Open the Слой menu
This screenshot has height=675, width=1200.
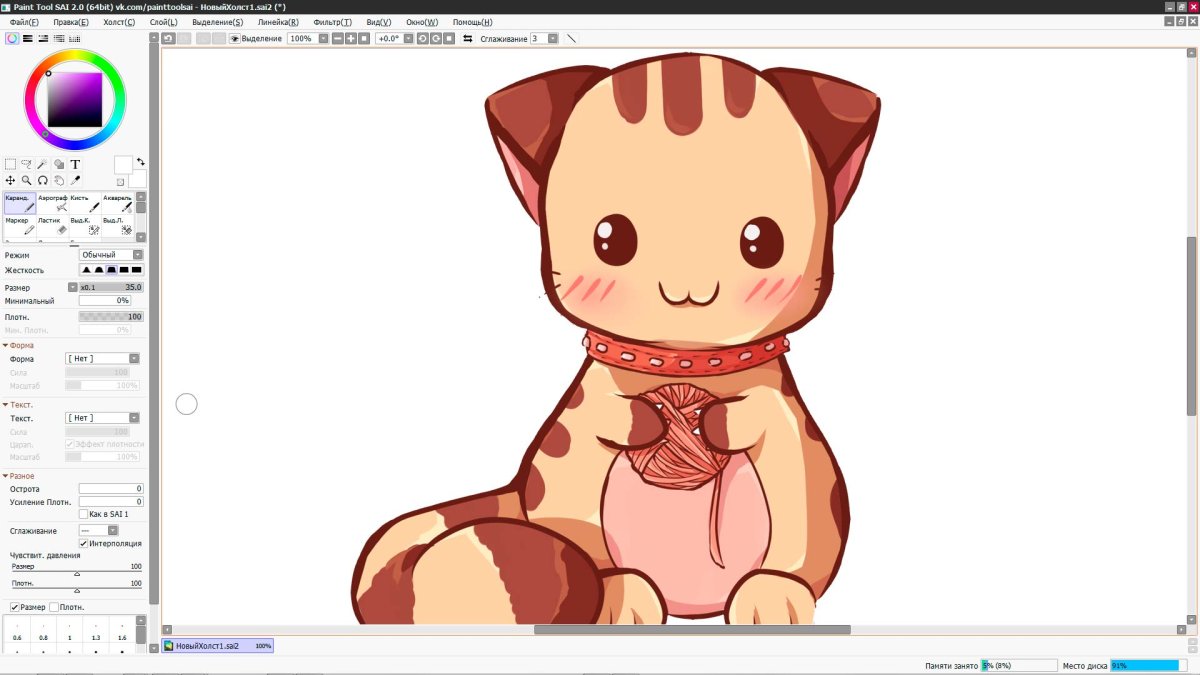pos(163,22)
